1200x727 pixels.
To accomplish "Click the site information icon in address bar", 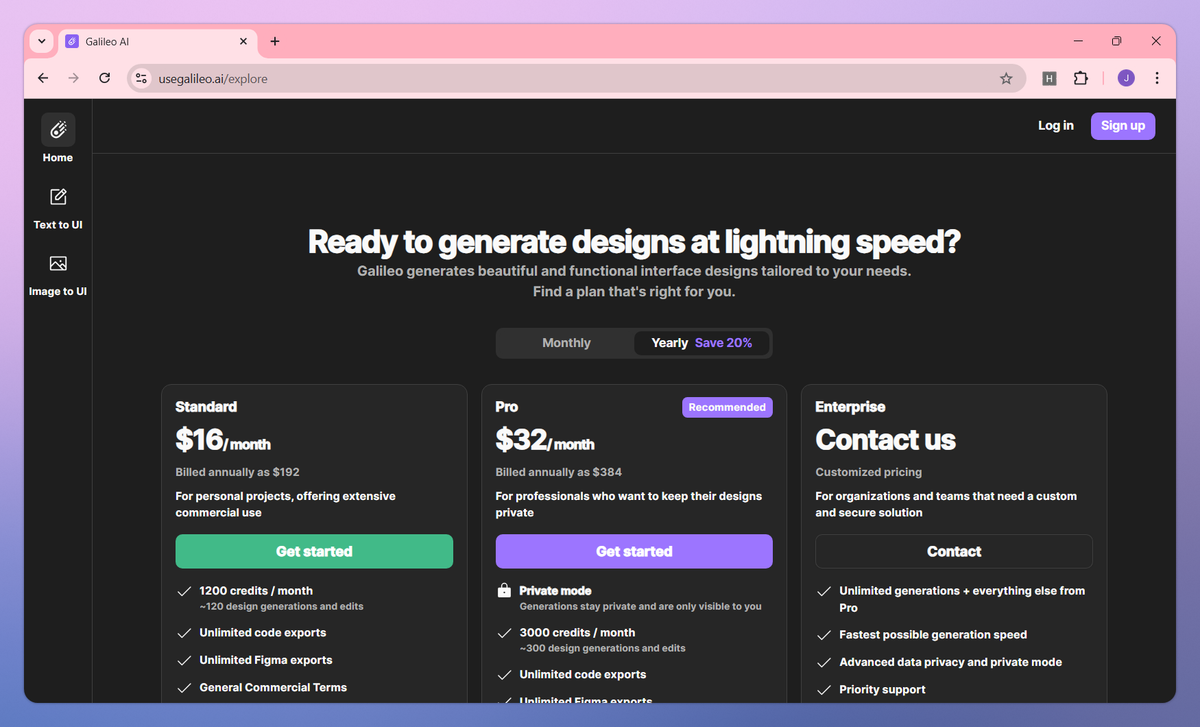I will 142,78.
